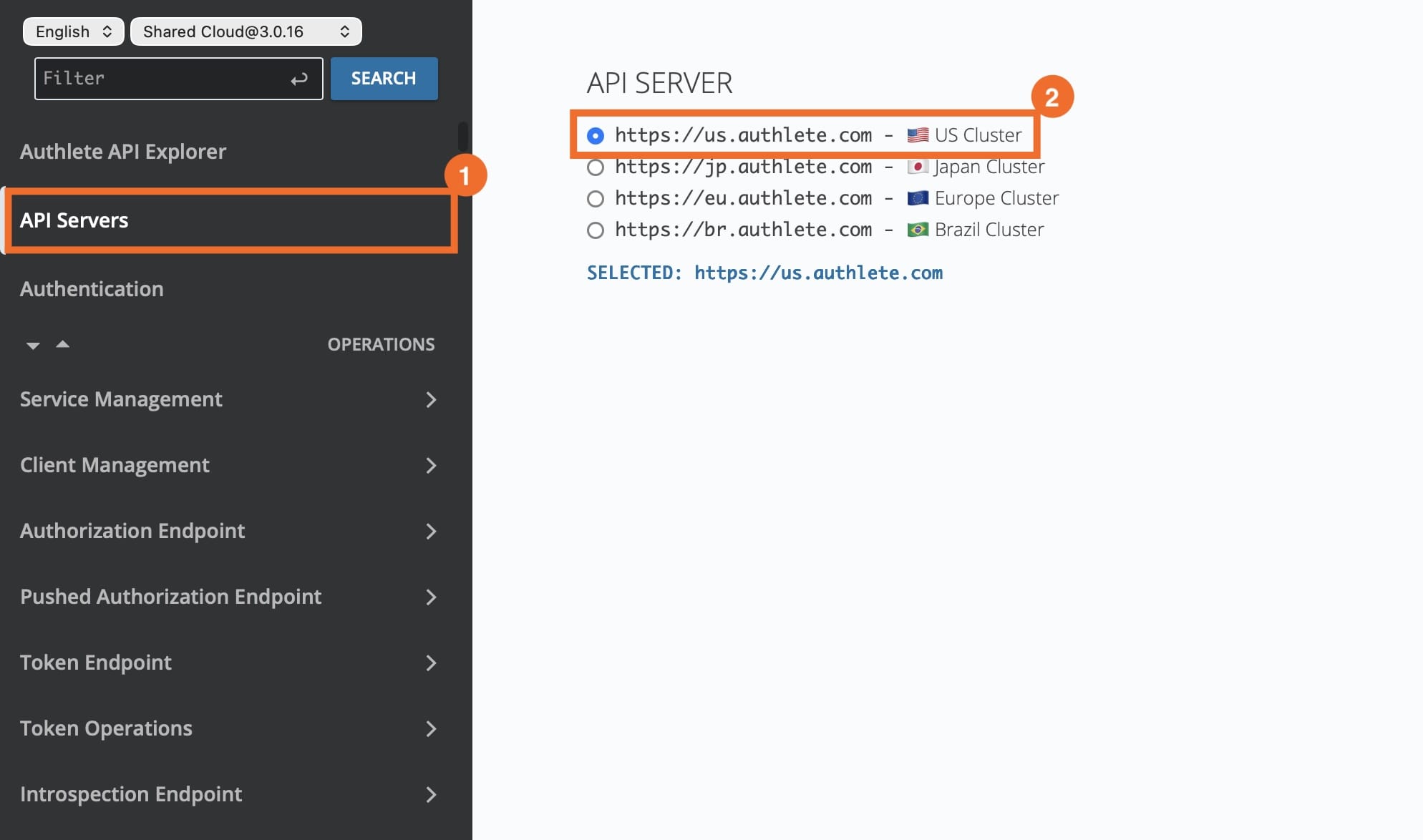Screen dimensions: 1423x840
Task: Open the API Servers menu item
Action: [x=74, y=220]
